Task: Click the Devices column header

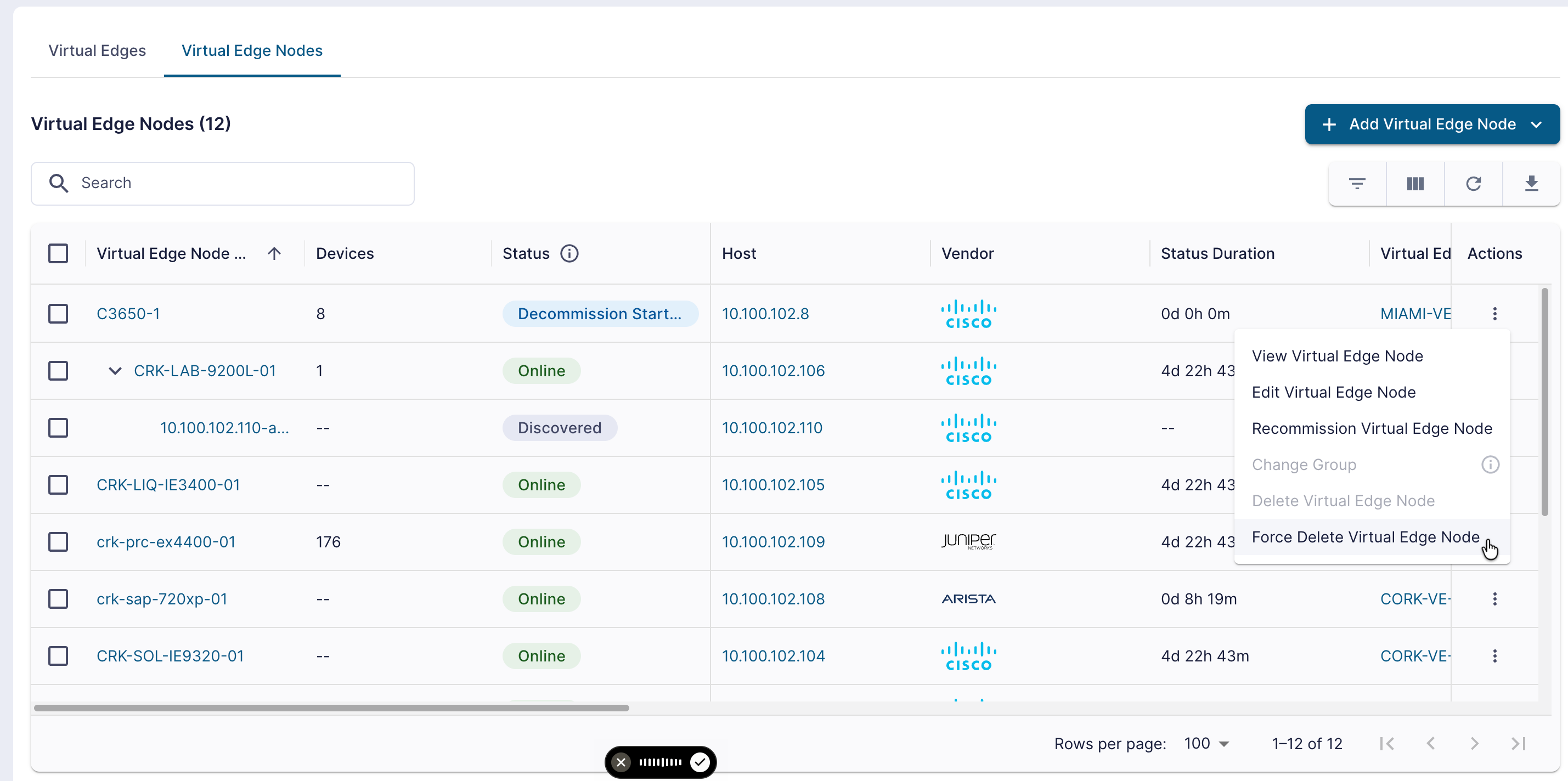Action: click(345, 253)
